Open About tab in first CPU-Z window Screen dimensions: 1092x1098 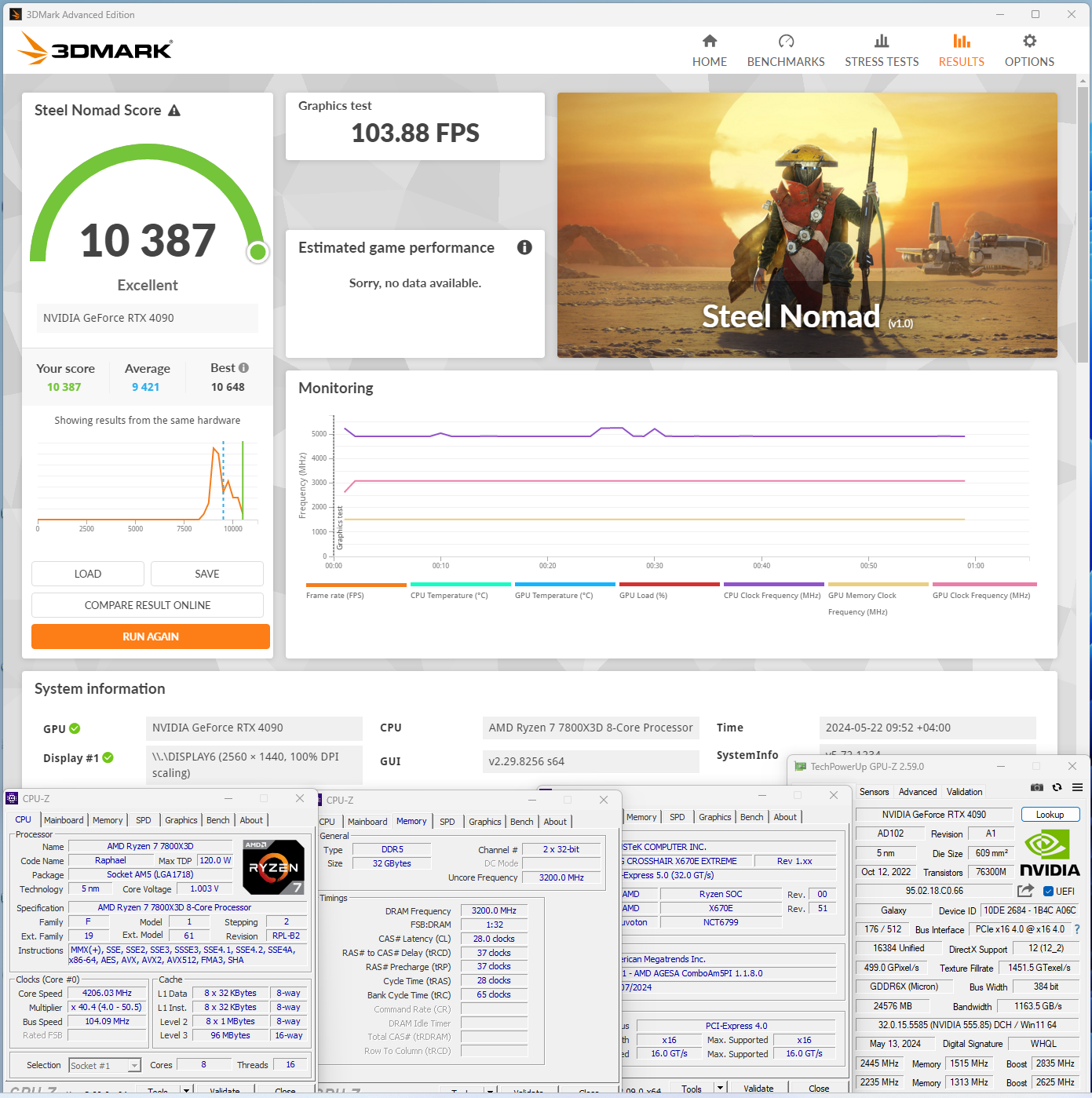pyautogui.click(x=251, y=820)
